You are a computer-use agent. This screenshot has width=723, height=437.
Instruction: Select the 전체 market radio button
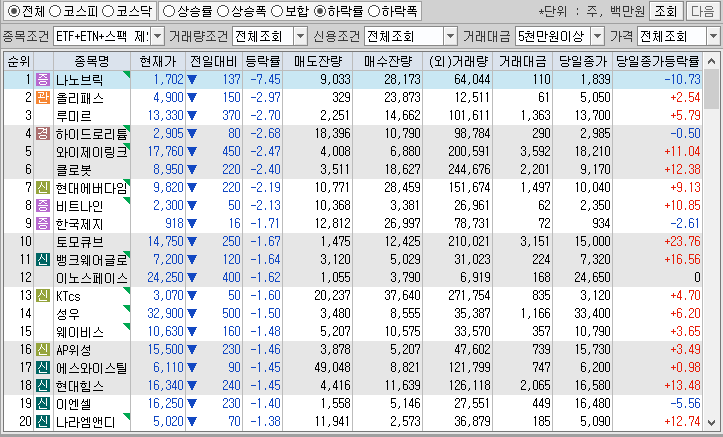pyautogui.click(x=14, y=11)
